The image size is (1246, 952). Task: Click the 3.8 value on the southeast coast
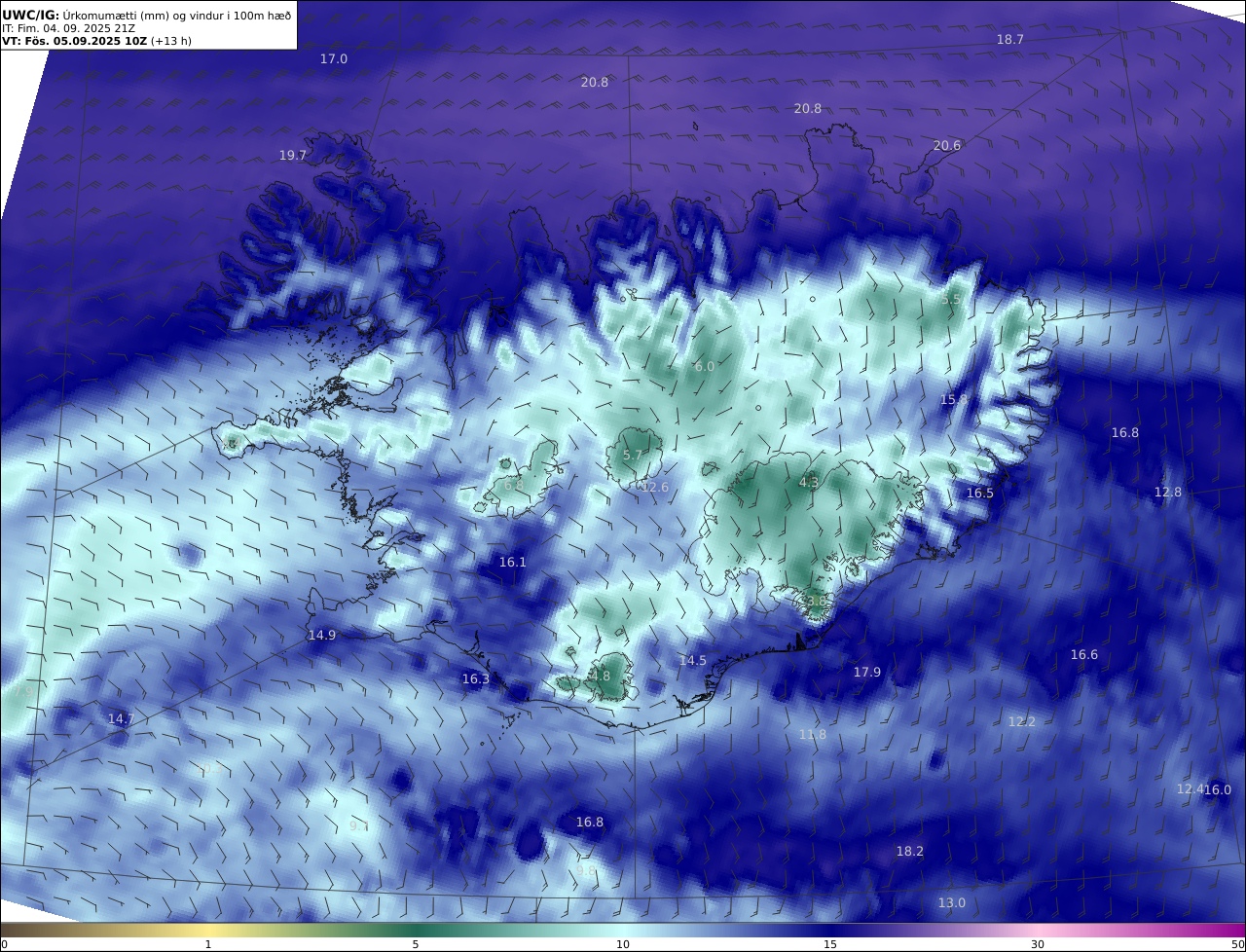(815, 603)
